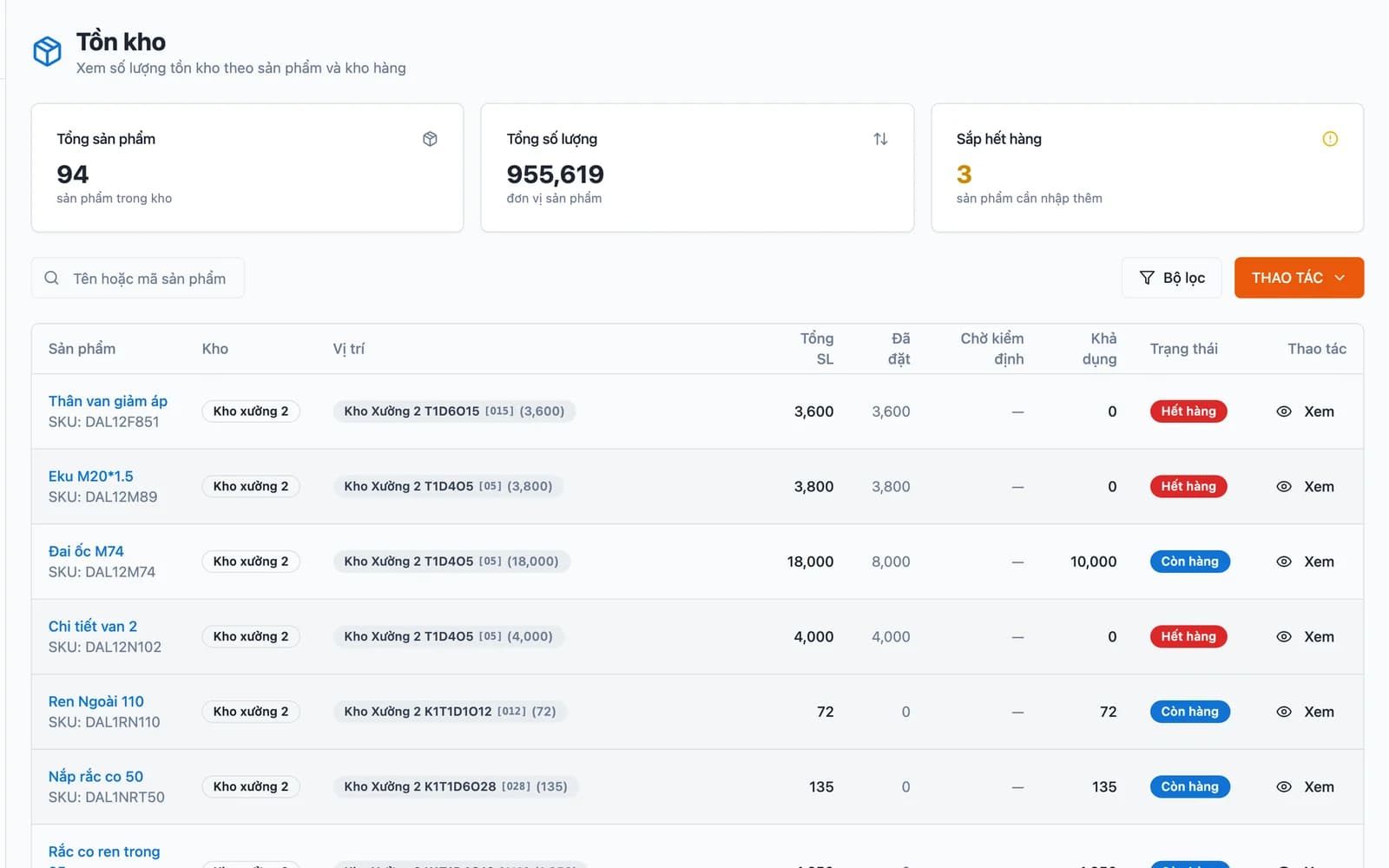Click the Sản phẩm column header
Viewport: 1389px width, 868px height.
pyautogui.click(x=82, y=349)
